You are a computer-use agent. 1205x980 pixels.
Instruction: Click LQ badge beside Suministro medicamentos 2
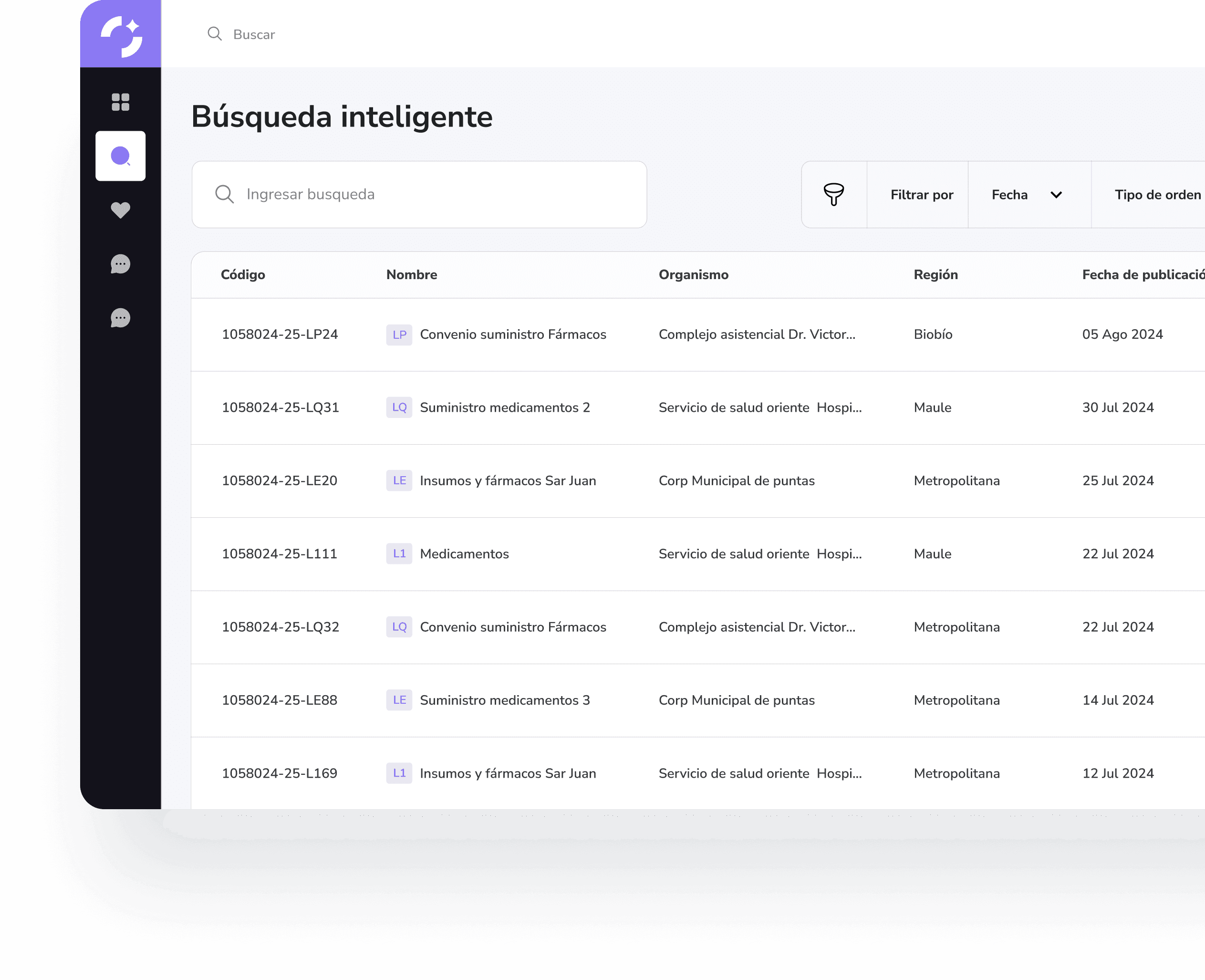tap(399, 407)
